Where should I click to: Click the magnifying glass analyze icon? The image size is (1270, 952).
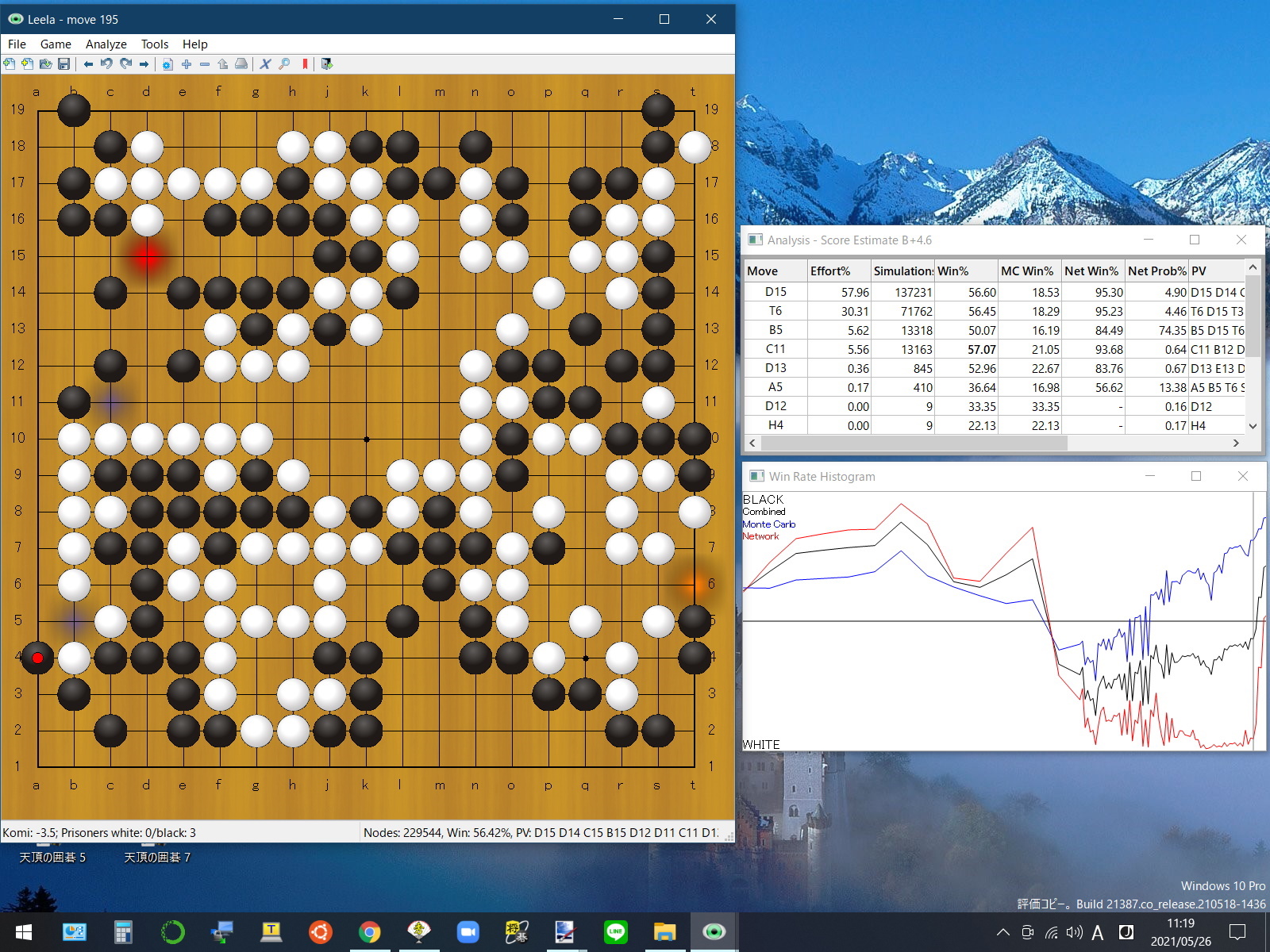point(284,64)
